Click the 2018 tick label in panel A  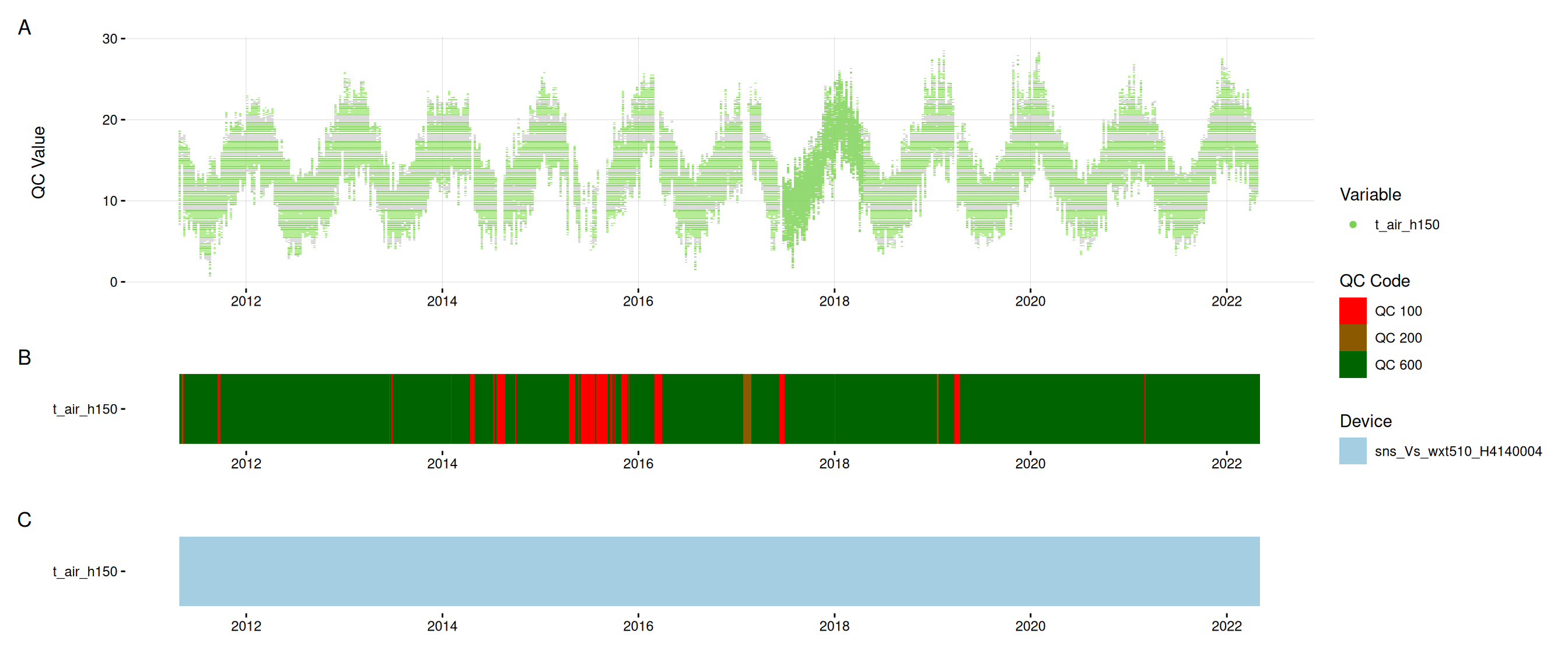[834, 300]
